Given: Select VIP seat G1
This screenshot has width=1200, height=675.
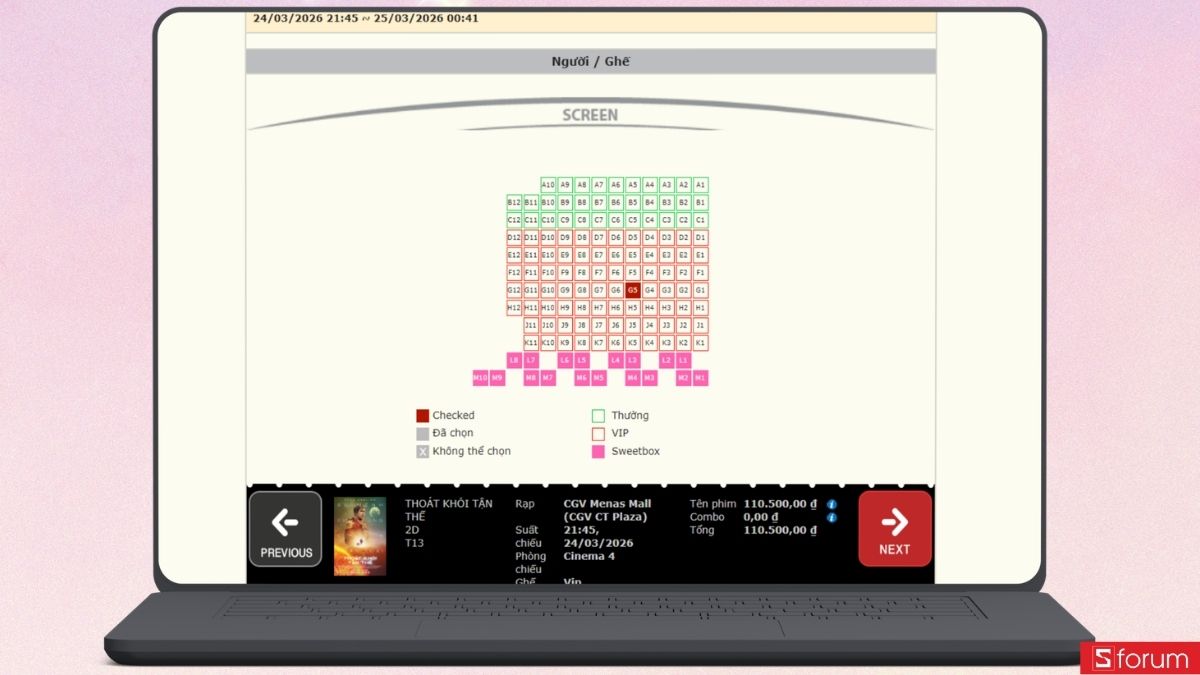Looking at the screenshot, I should tap(701, 290).
